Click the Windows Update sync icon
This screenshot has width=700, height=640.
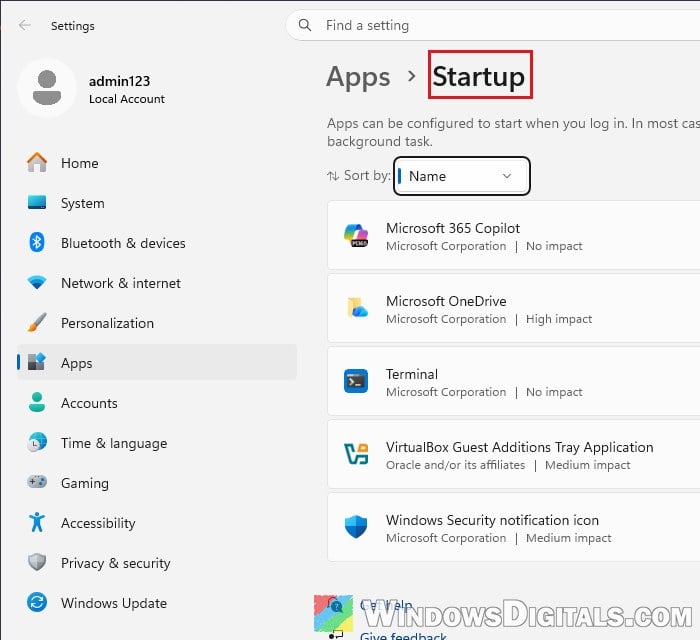[x=37, y=603]
